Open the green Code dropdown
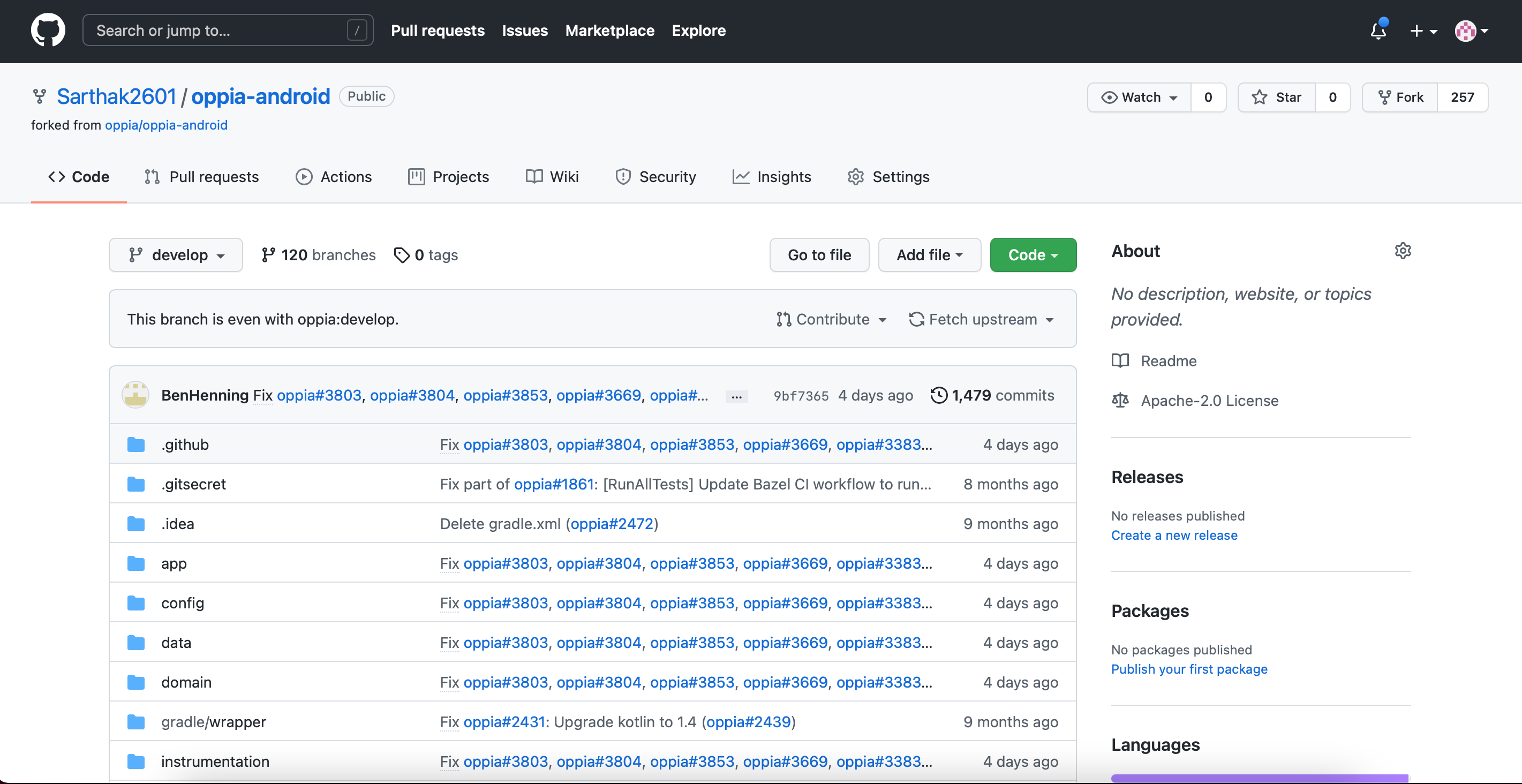Screen dimensions: 1522x784 (x=1033, y=254)
